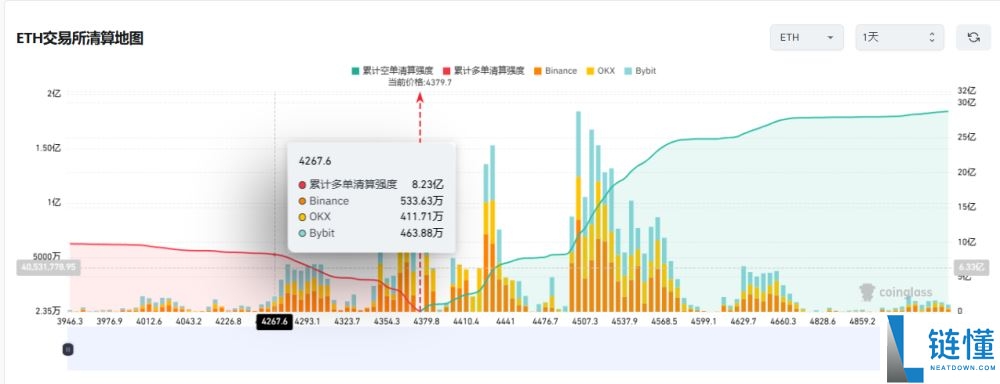1000x384 pixels.
Task: Click the 4267.6 x-axis highlighted label
Action: coord(274,321)
